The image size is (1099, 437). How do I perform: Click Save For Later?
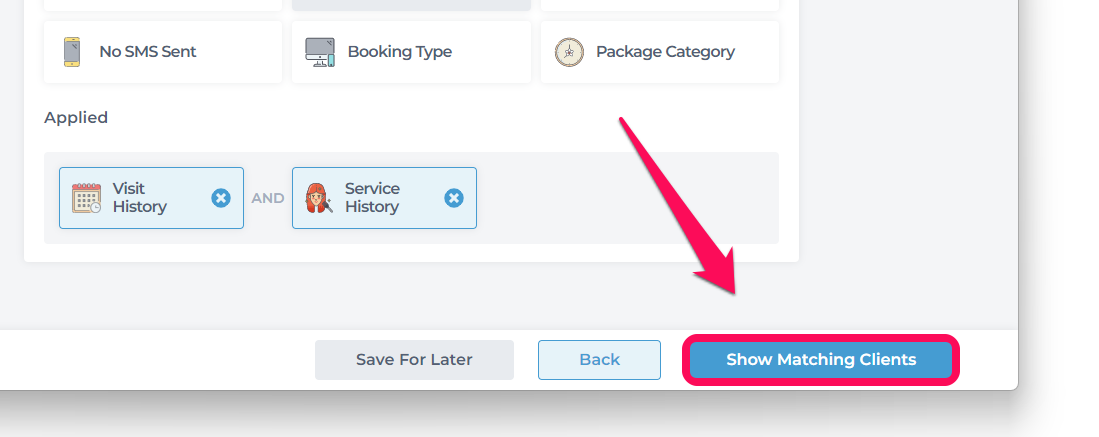click(x=414, y=360)
